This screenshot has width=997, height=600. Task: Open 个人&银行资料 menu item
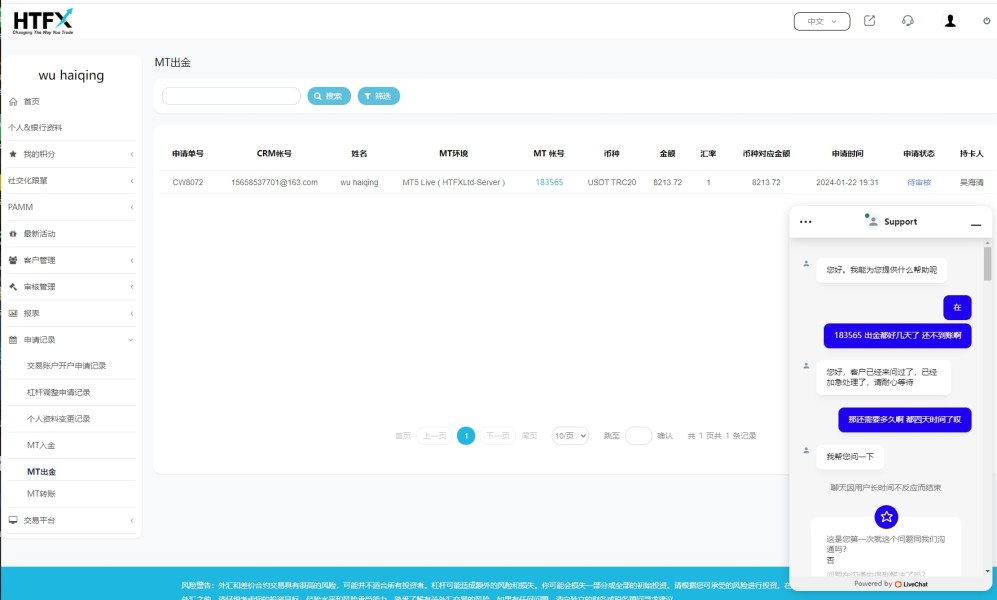point(35,128)
